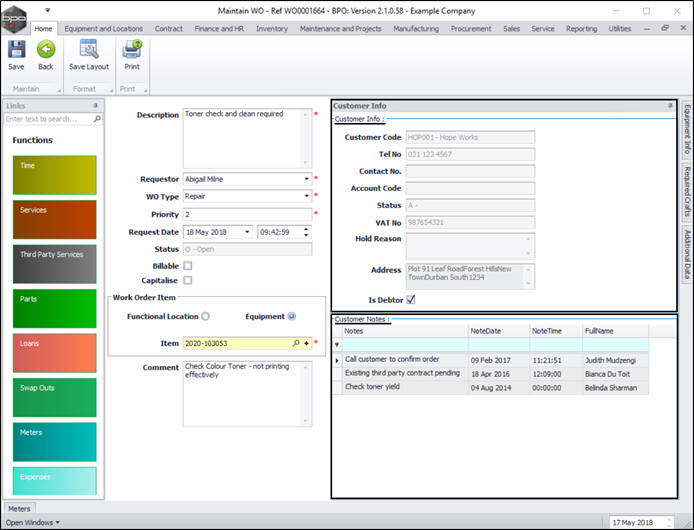Restore the inner document window
The image size is (694, 530).
click(x=665, y=28)
